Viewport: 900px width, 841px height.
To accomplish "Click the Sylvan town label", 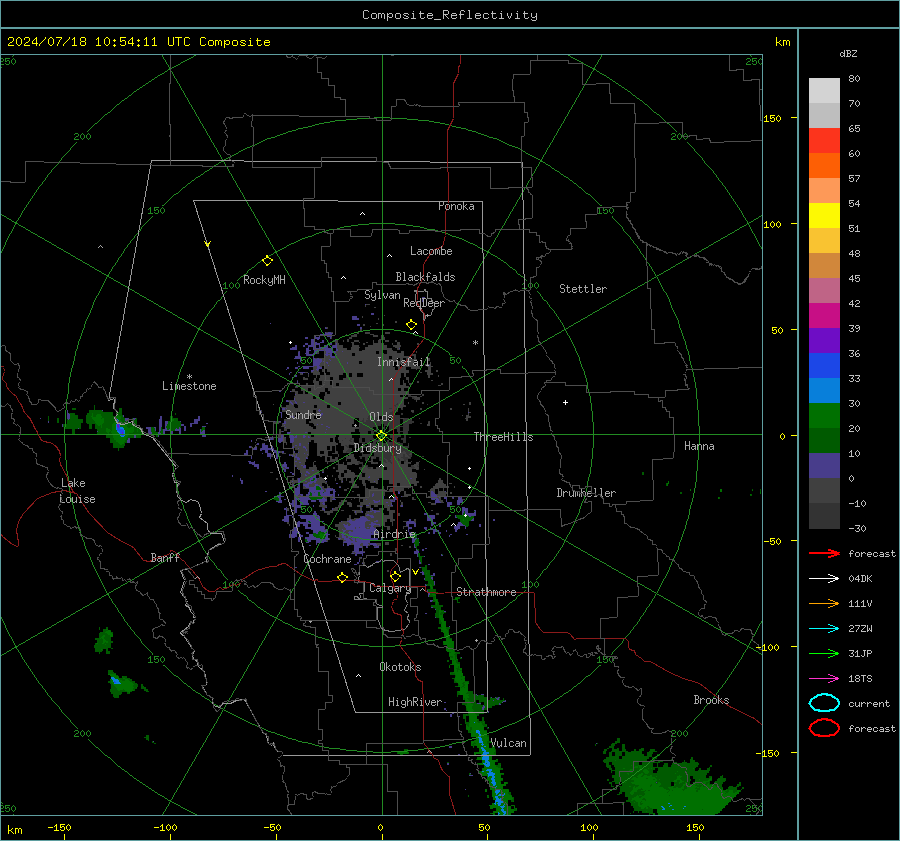I will [382, 295].
